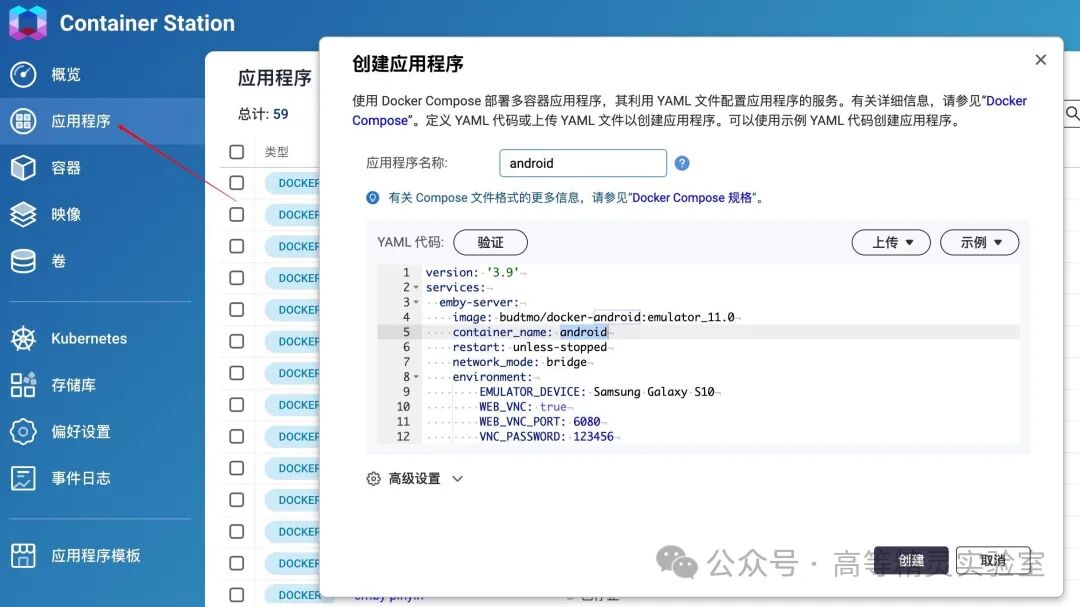Click line number 12 in YAML gutter
The width and height of the screenshot is (1080, 607).
(404, 437)
